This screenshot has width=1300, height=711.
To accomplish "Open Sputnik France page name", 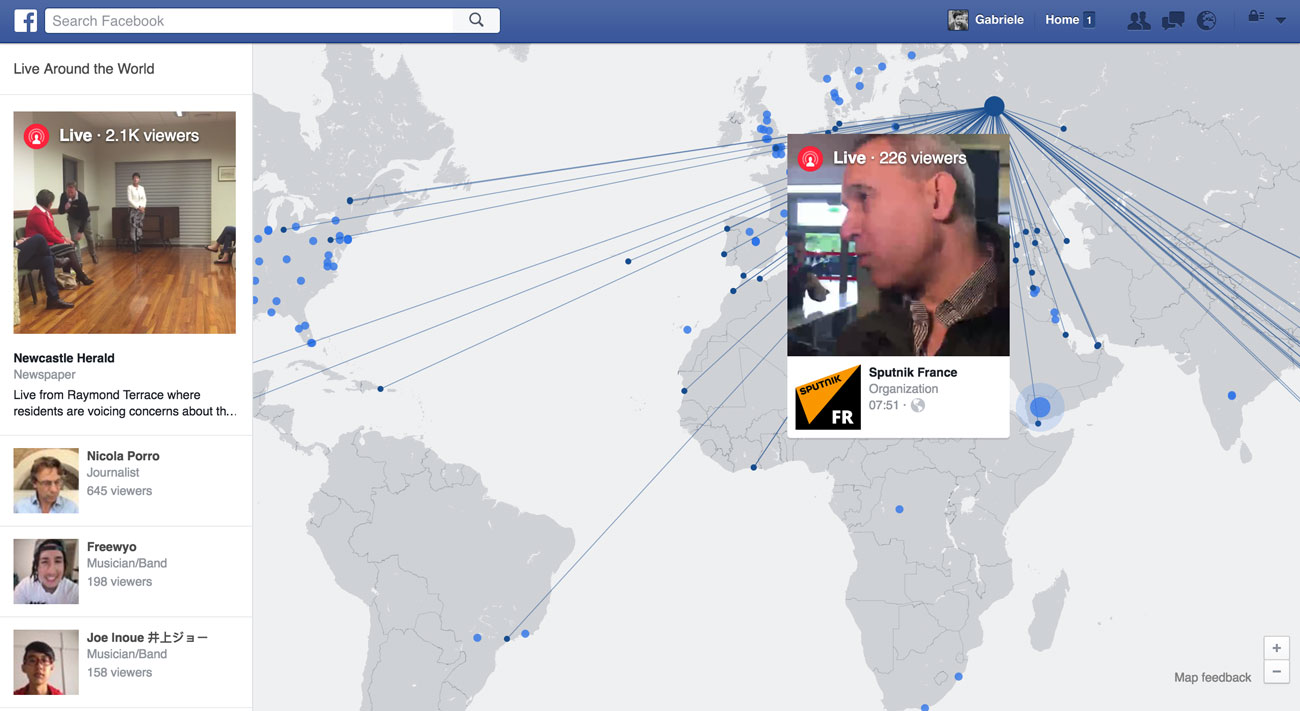I will pos(913,372).
